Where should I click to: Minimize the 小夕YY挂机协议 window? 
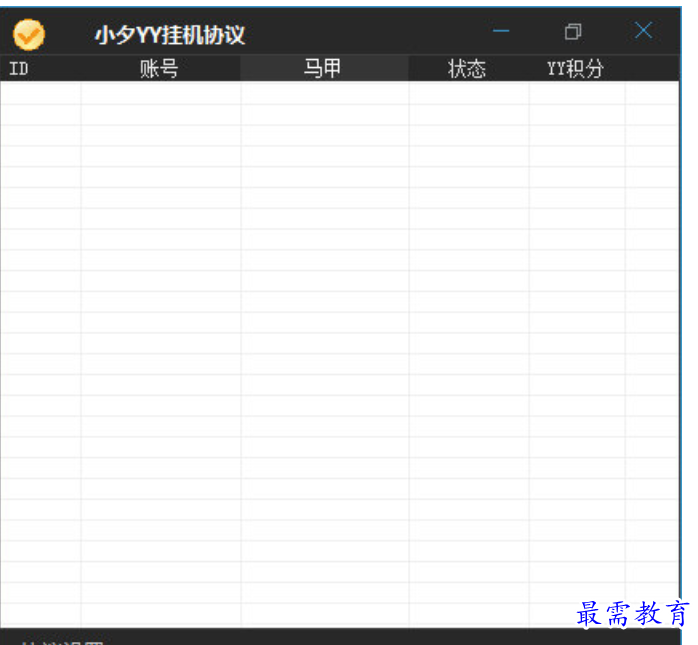[x=501, y=31]
